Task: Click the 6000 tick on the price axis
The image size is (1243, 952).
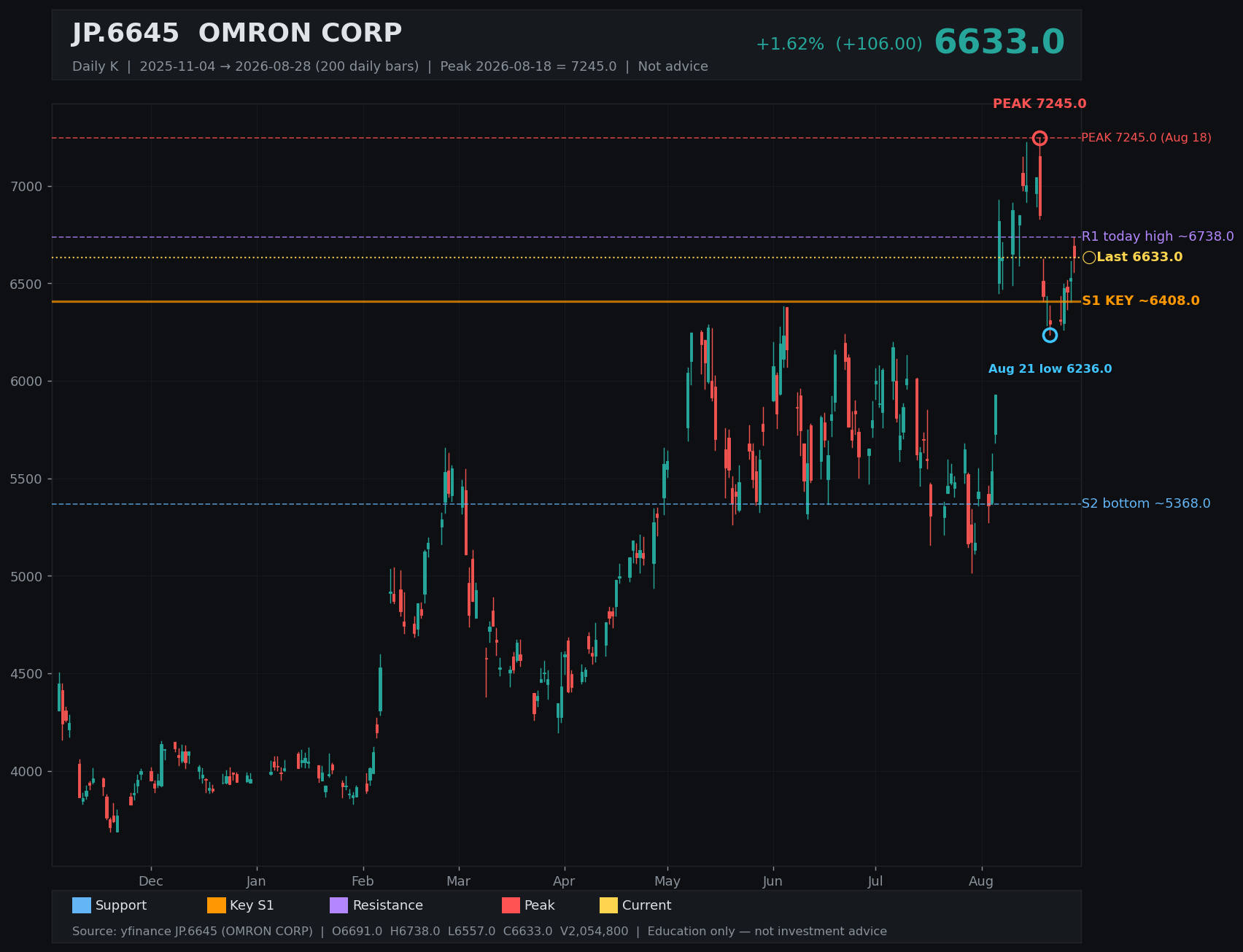Action: tap(27, 382)
